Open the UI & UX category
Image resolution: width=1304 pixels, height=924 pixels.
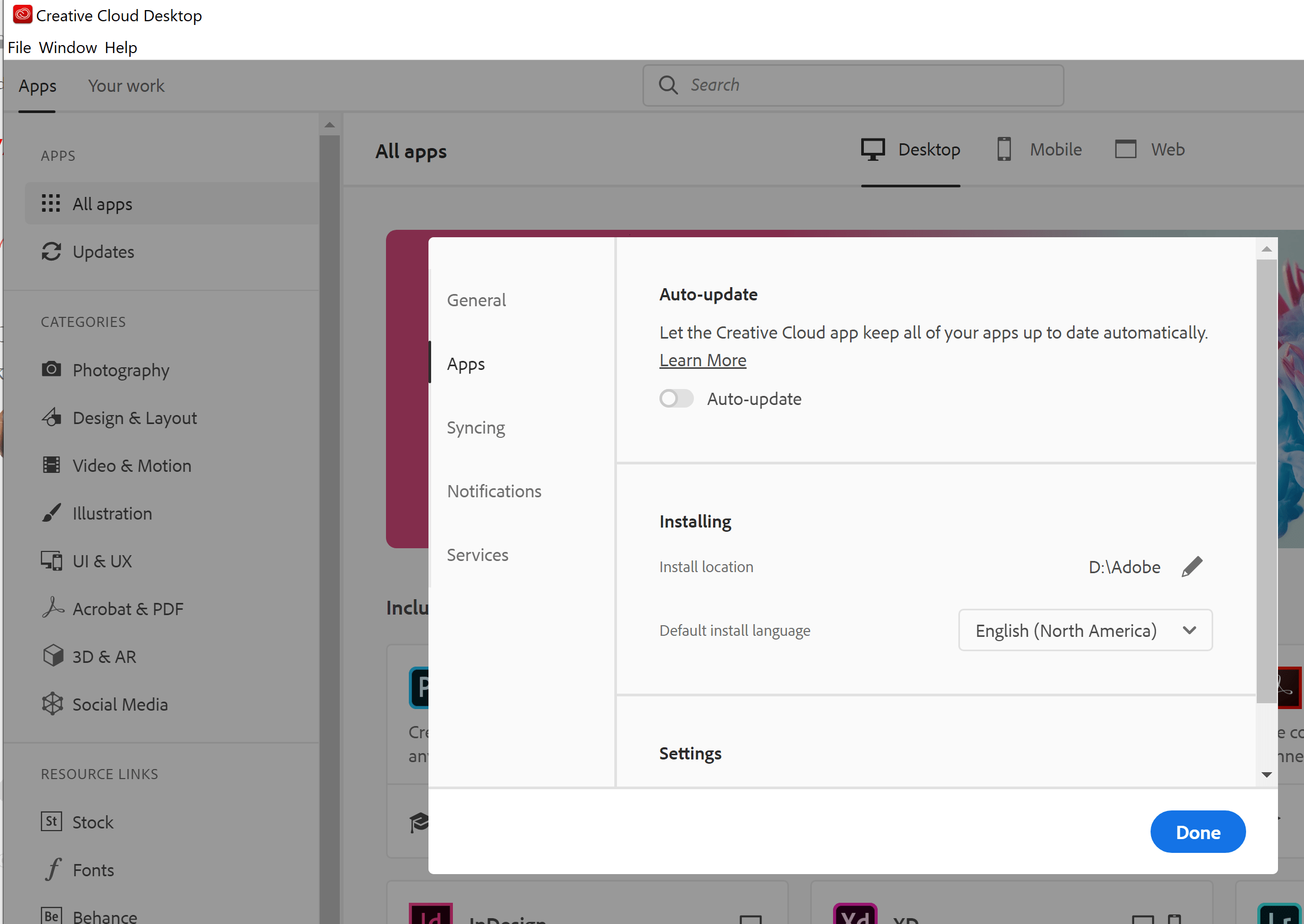pyautogui.click(x=101, y=561)
